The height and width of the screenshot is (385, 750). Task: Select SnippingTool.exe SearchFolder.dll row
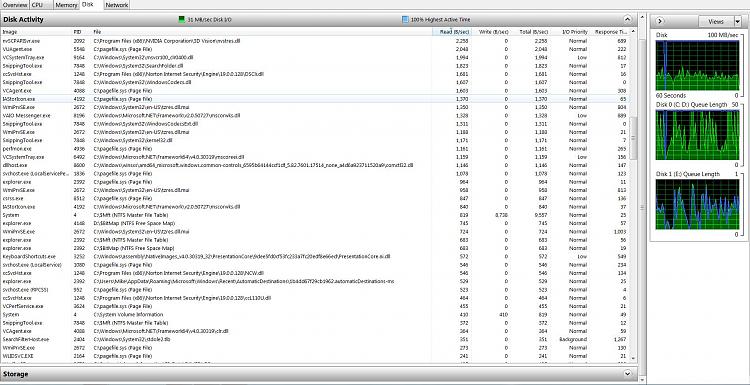(315, 66)
